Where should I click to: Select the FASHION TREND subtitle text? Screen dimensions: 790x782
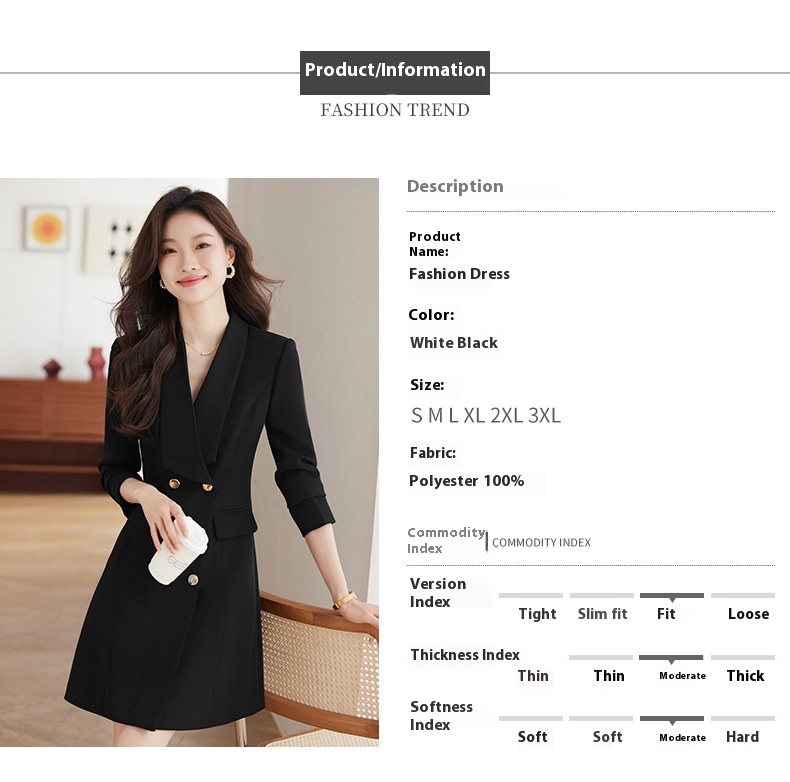pyautogui.click(x=394, y=110)
